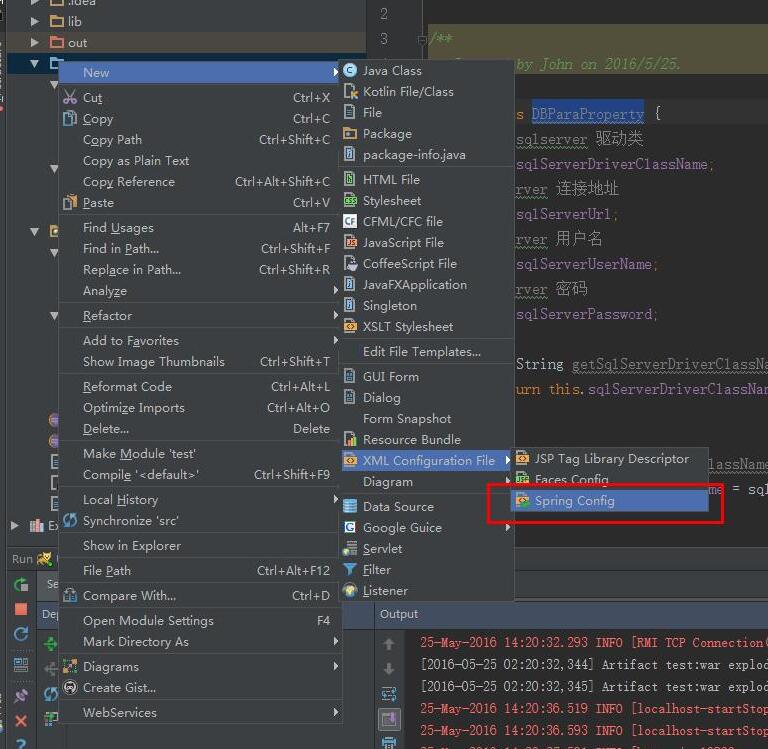The width and height of the screenshot is (768, 749).
Task: Click the JavaScript File icon
Action: [350, 242]
